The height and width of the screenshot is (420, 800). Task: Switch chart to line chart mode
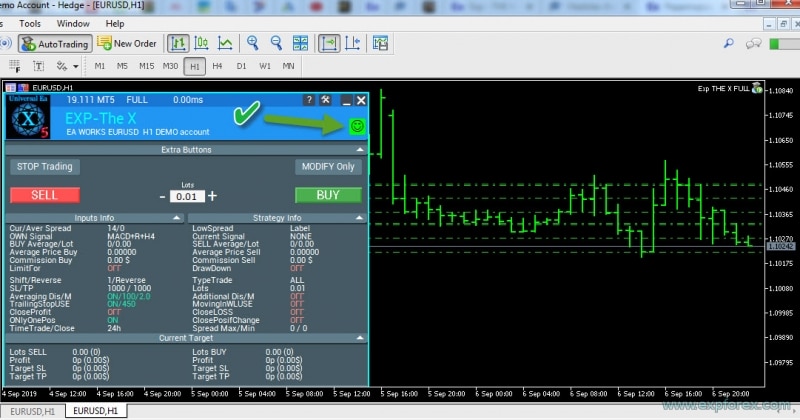226,44
